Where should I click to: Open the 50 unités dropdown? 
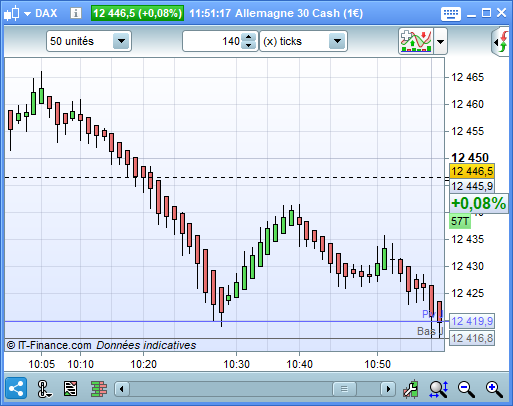(x=89, y=41)
